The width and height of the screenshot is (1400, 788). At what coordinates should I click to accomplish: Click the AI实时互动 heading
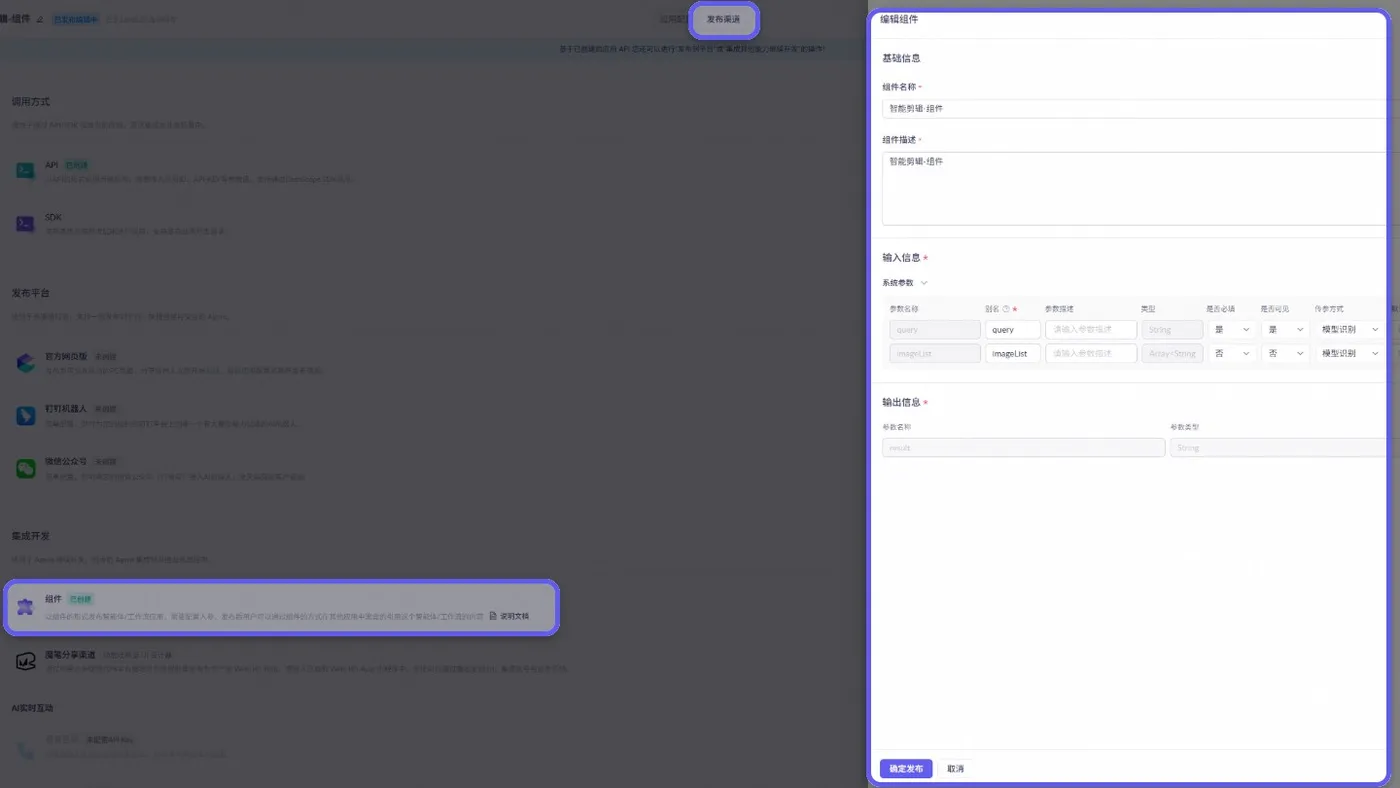(x=32, y=708)
